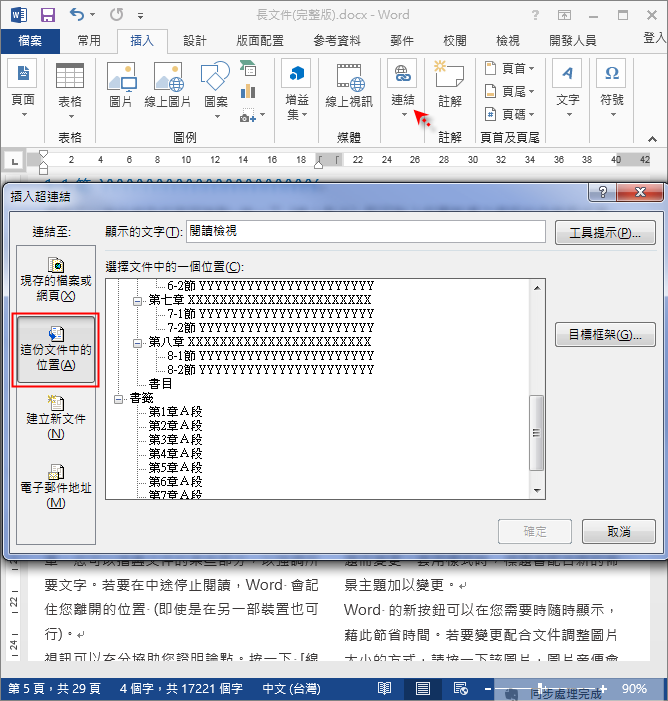Screen dimensions: 668x701
Task: Click the 連結 links button
Action: 402,88
